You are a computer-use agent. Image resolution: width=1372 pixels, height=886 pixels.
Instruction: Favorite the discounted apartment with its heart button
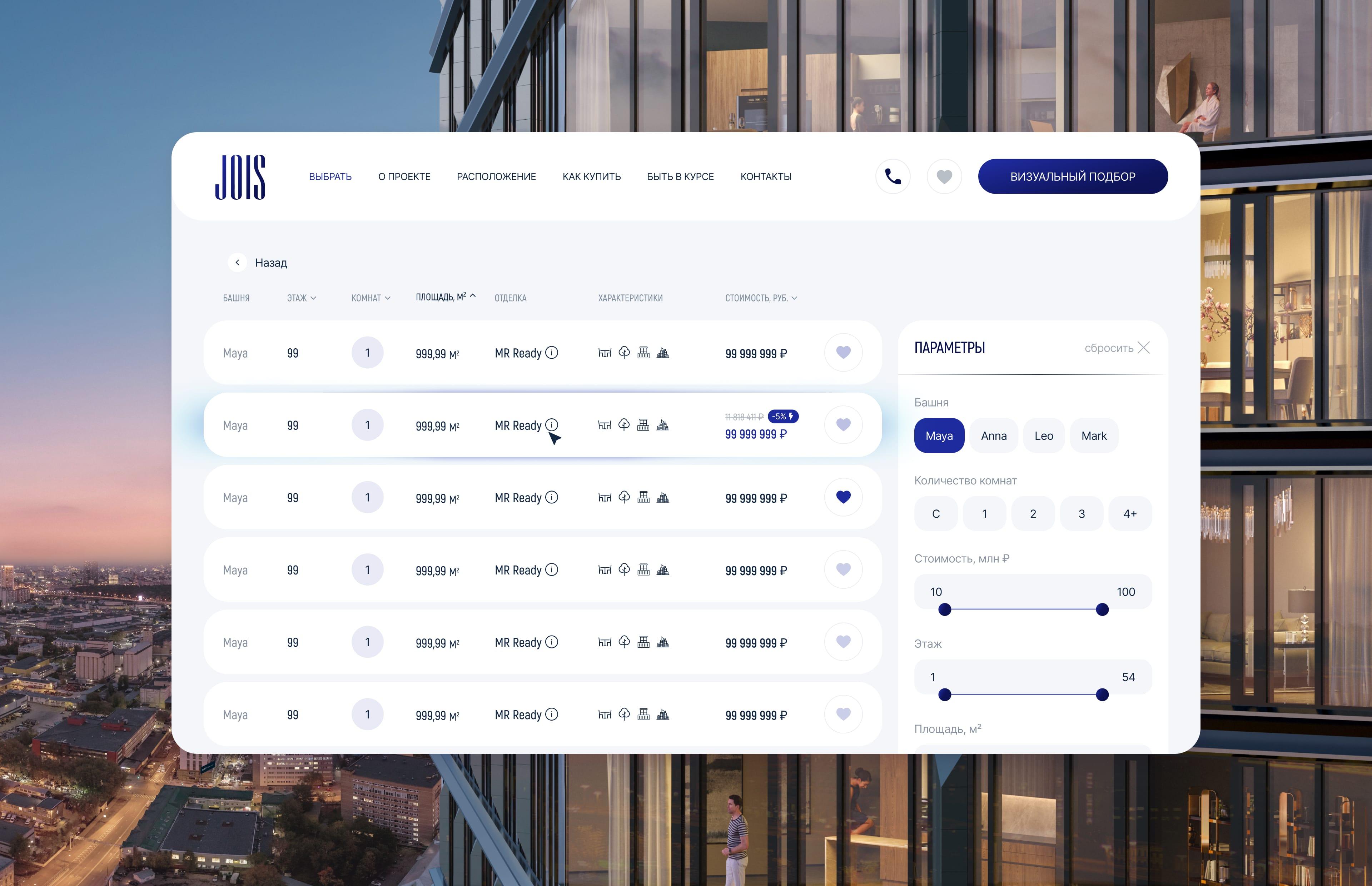pos(843,424)
